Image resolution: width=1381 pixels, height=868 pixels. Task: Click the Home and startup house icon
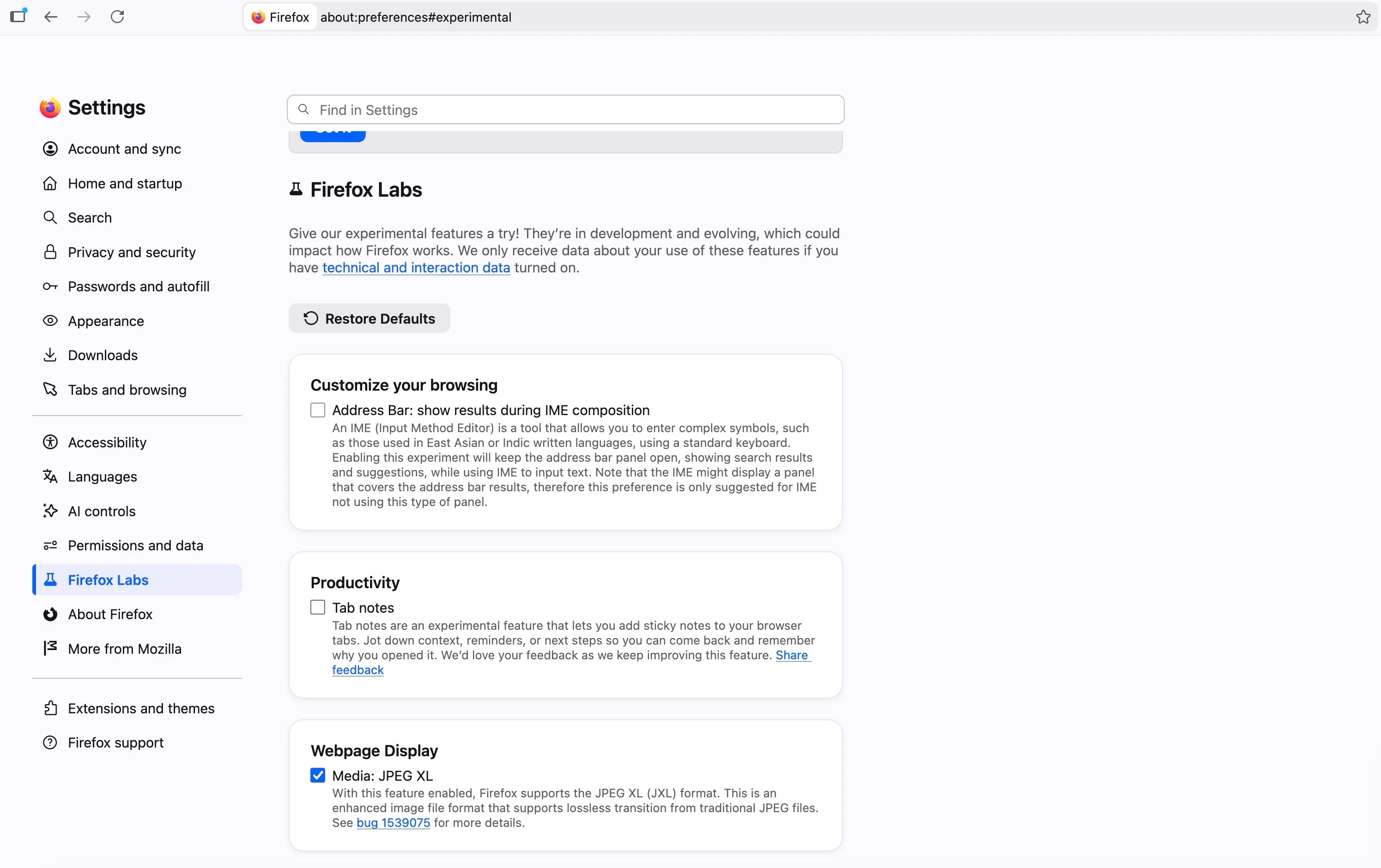[x=50, y=183]
